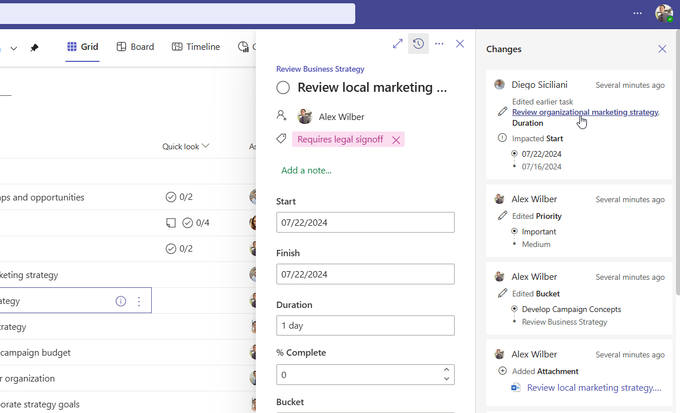Open info details icon on selected row

pos(121,301)
